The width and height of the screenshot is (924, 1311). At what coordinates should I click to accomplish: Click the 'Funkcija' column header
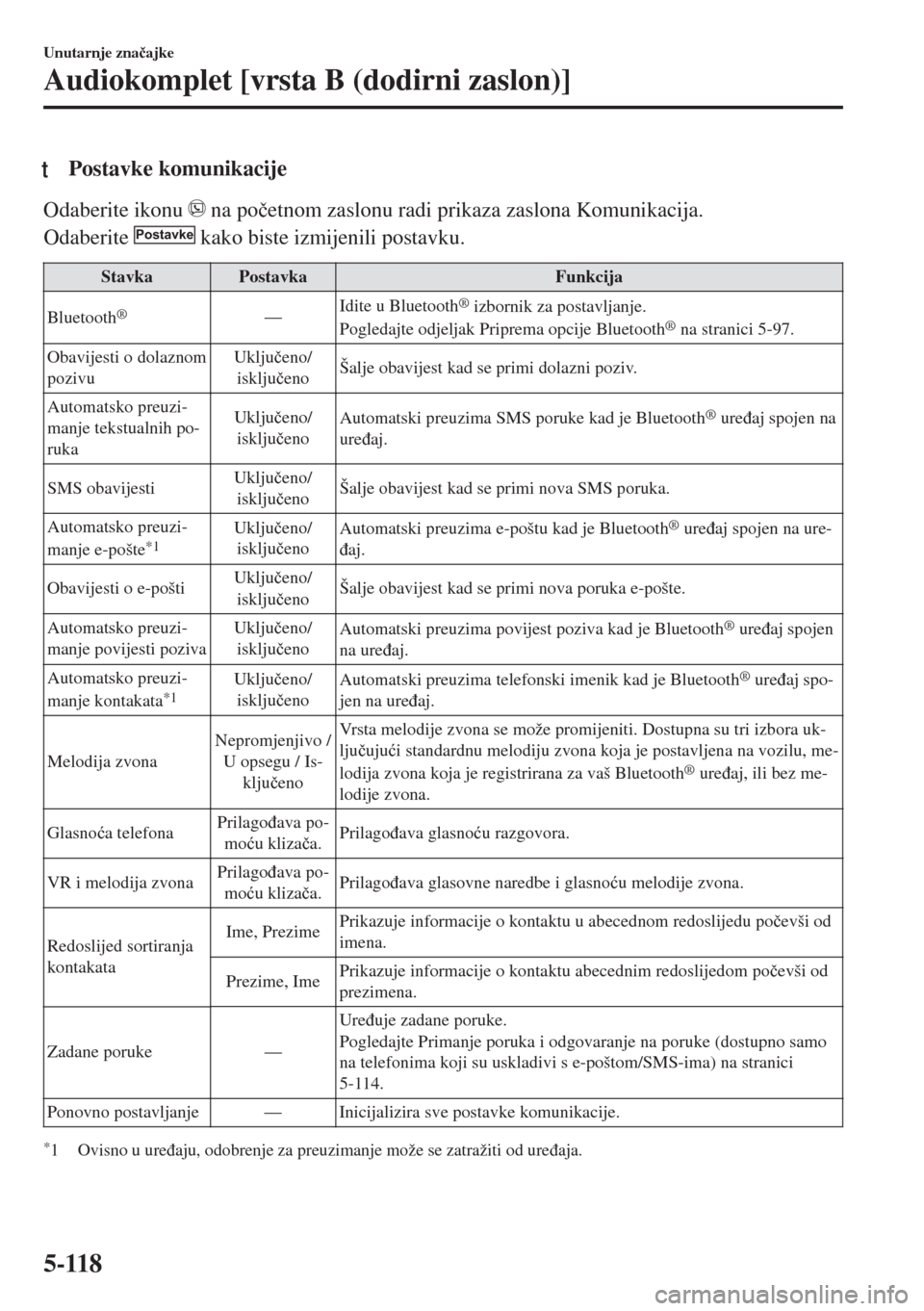pos(589,277)
